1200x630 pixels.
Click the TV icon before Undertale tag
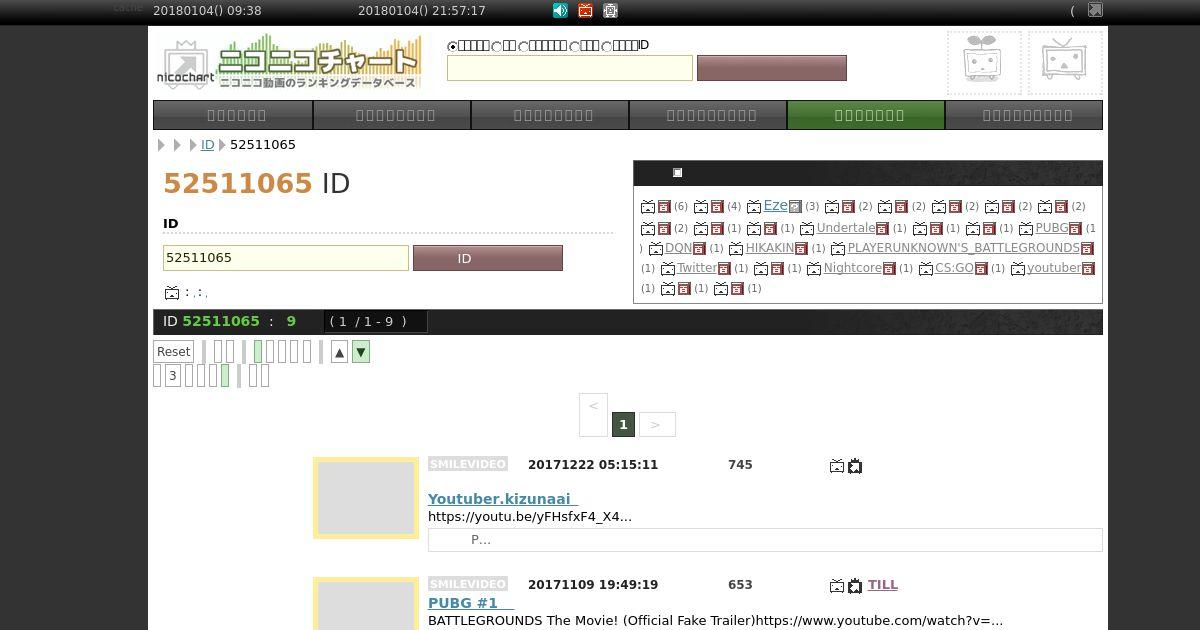coord(807,229)
